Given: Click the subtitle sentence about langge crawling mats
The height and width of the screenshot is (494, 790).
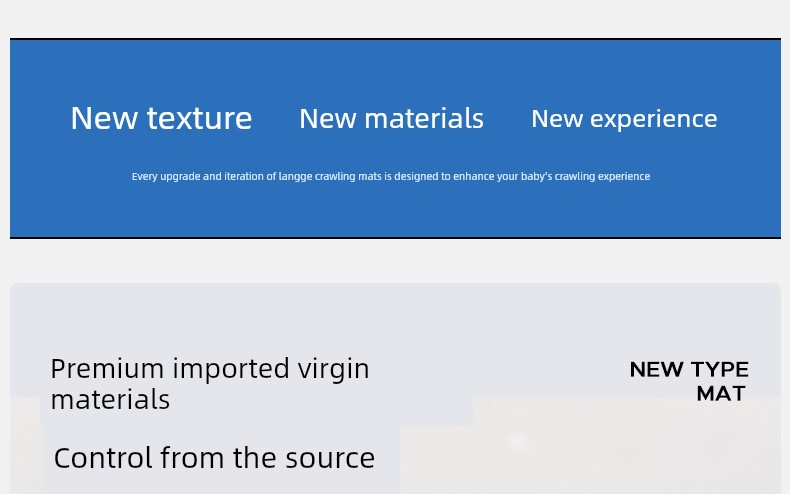Looking at the screenshot, I should (391, 176).
